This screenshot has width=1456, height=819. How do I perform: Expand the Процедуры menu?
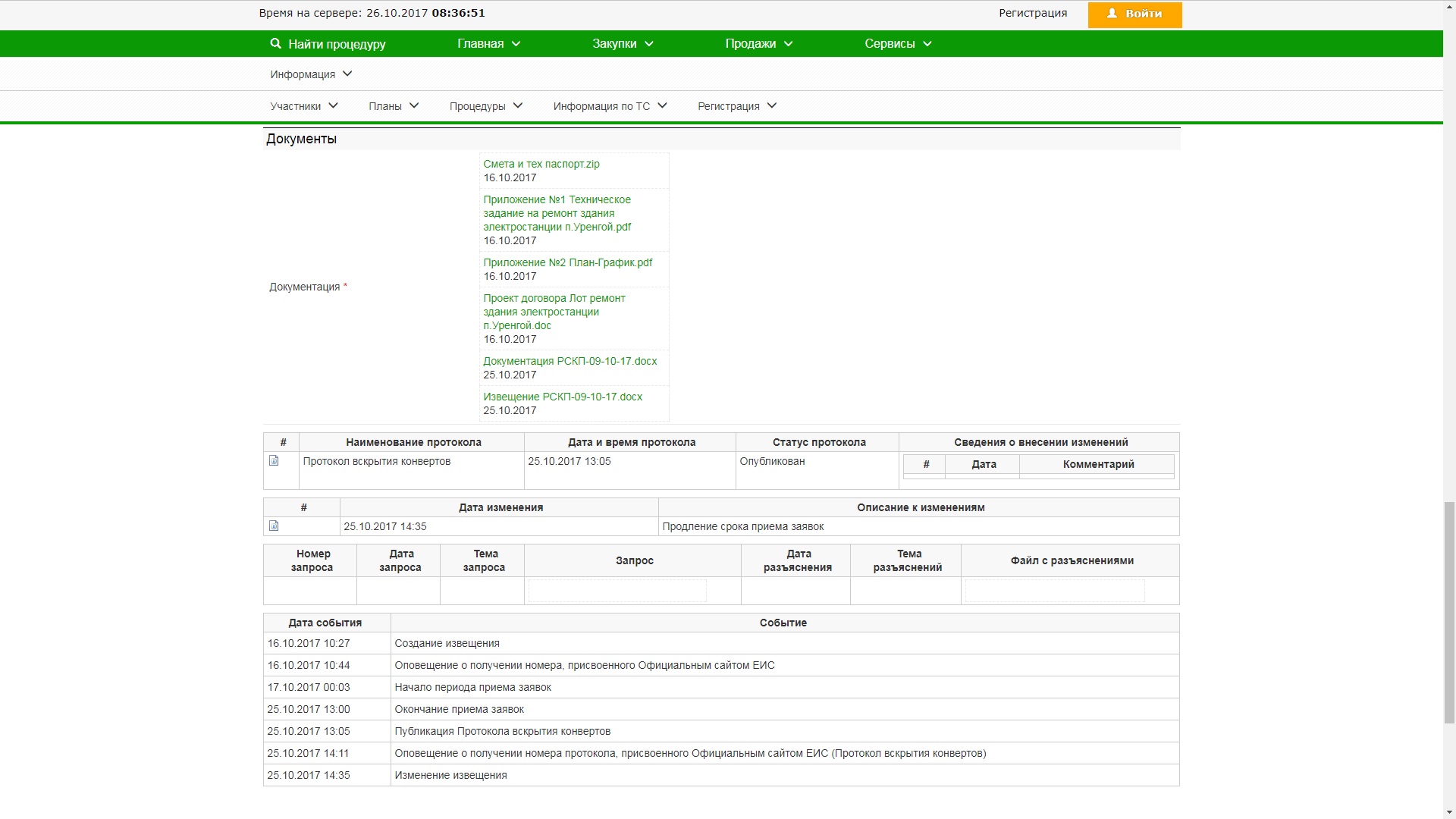point(485,106)
